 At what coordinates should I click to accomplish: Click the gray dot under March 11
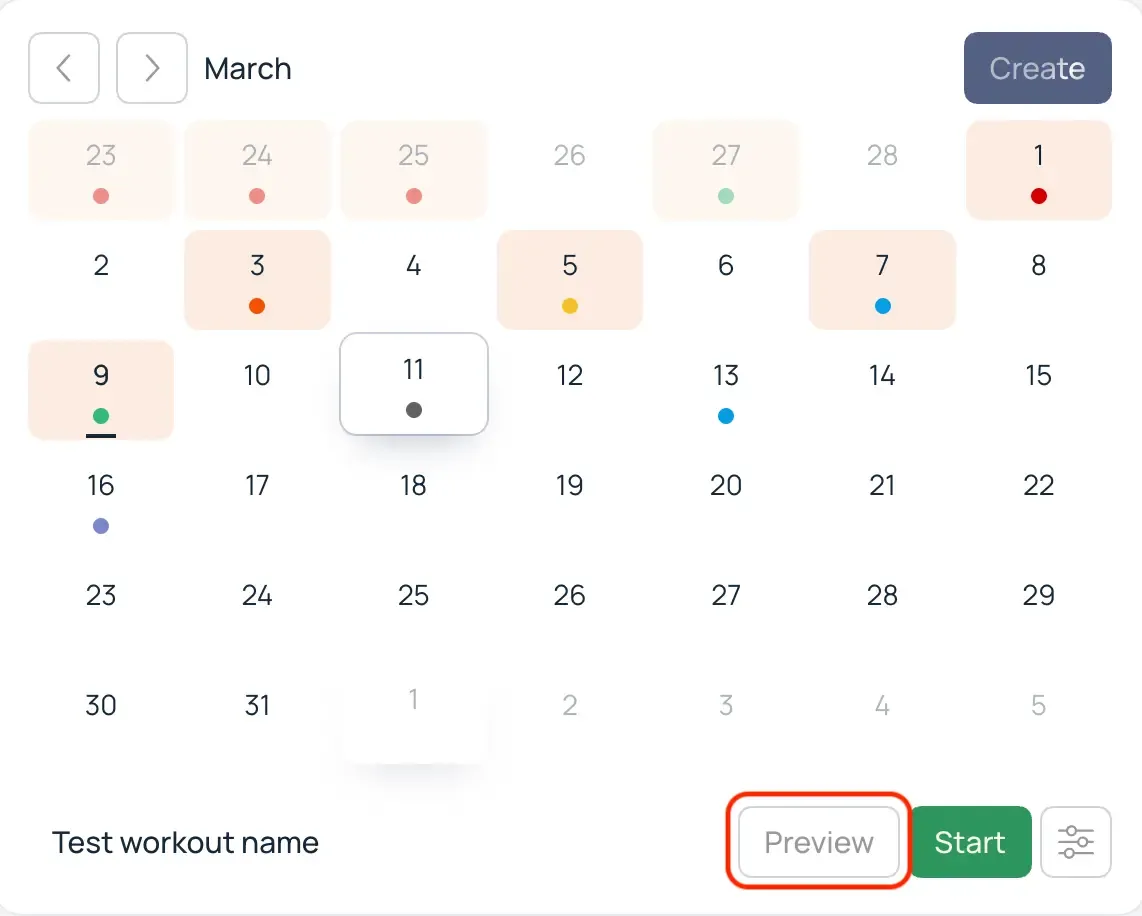pos(413,411)
